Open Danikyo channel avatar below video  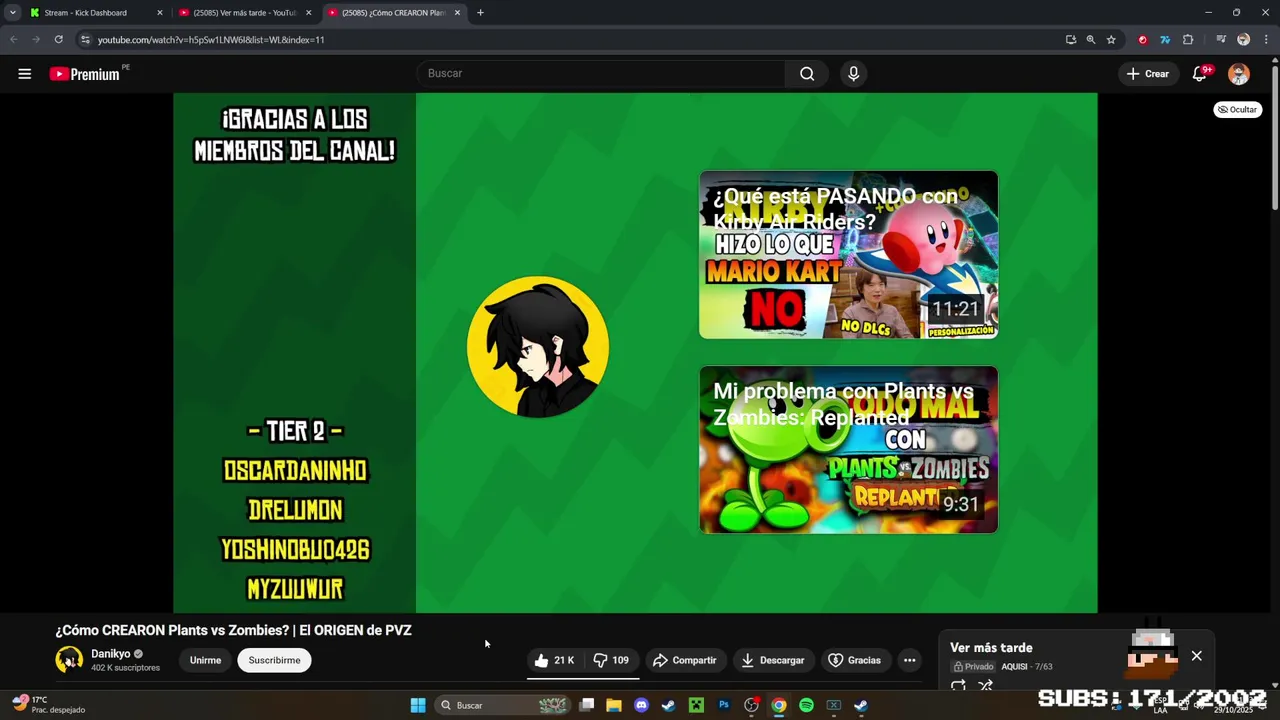click(69, 660)
